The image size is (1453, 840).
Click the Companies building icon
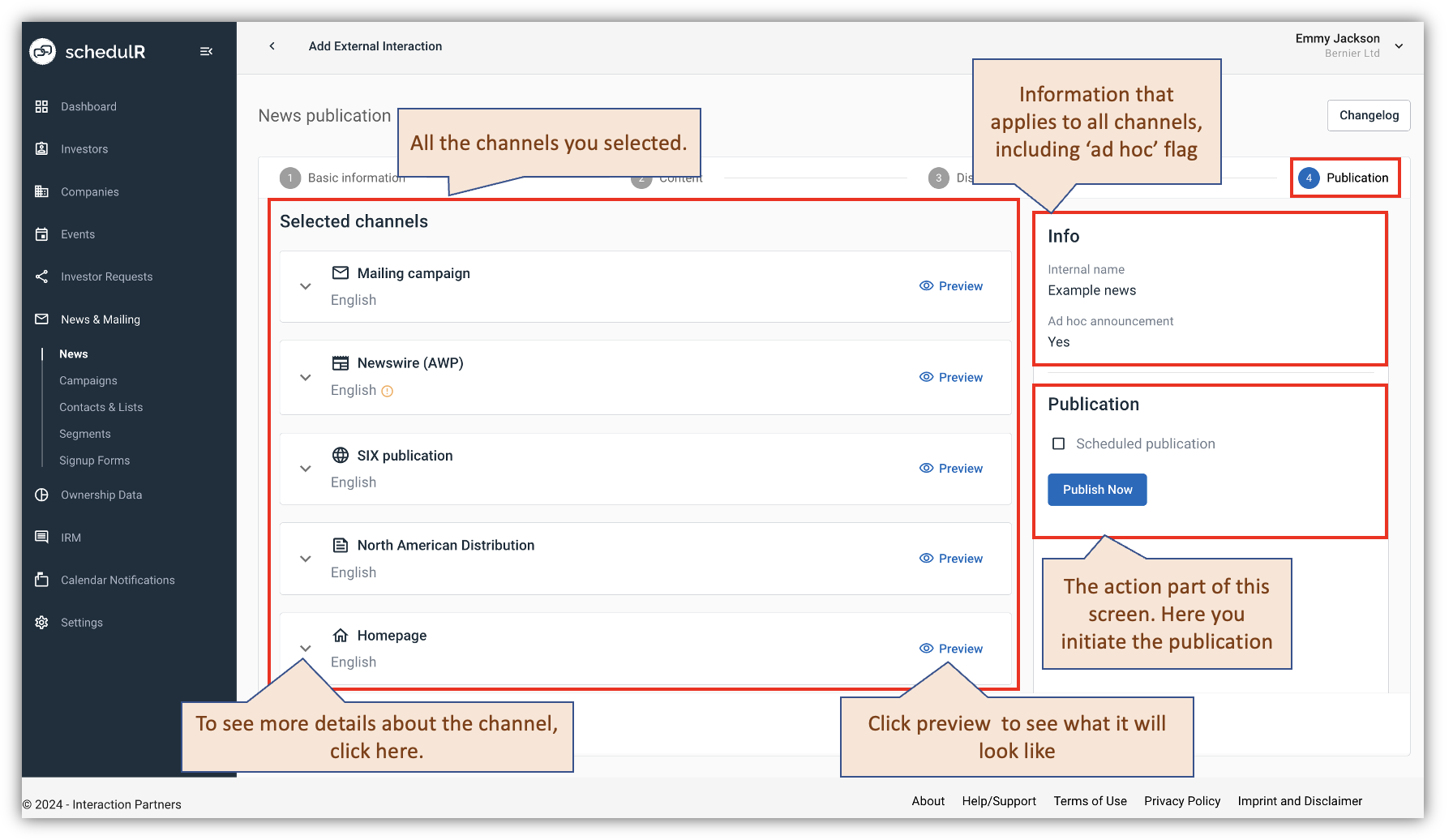[x=41, y=192]
